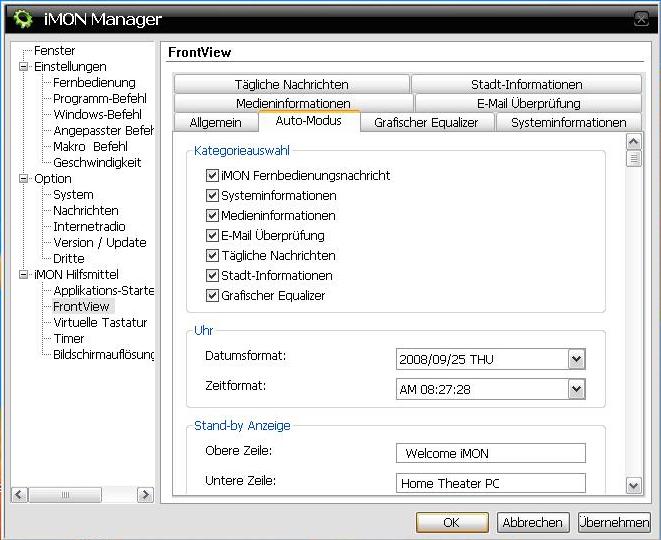661x540 pixels.
Task: Select the Auto-Modus tab
Action: (x=309, y=121)
